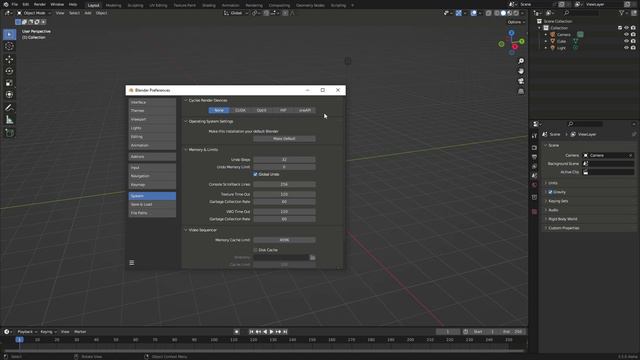Open the World properties tab icon

point(534,185)
